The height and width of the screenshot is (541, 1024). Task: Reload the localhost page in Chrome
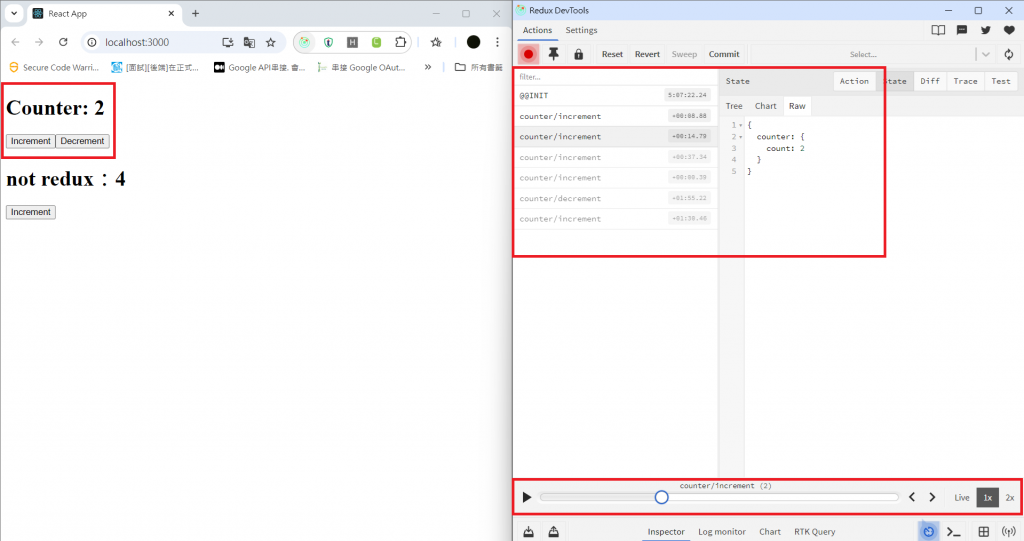coord(63,42)
